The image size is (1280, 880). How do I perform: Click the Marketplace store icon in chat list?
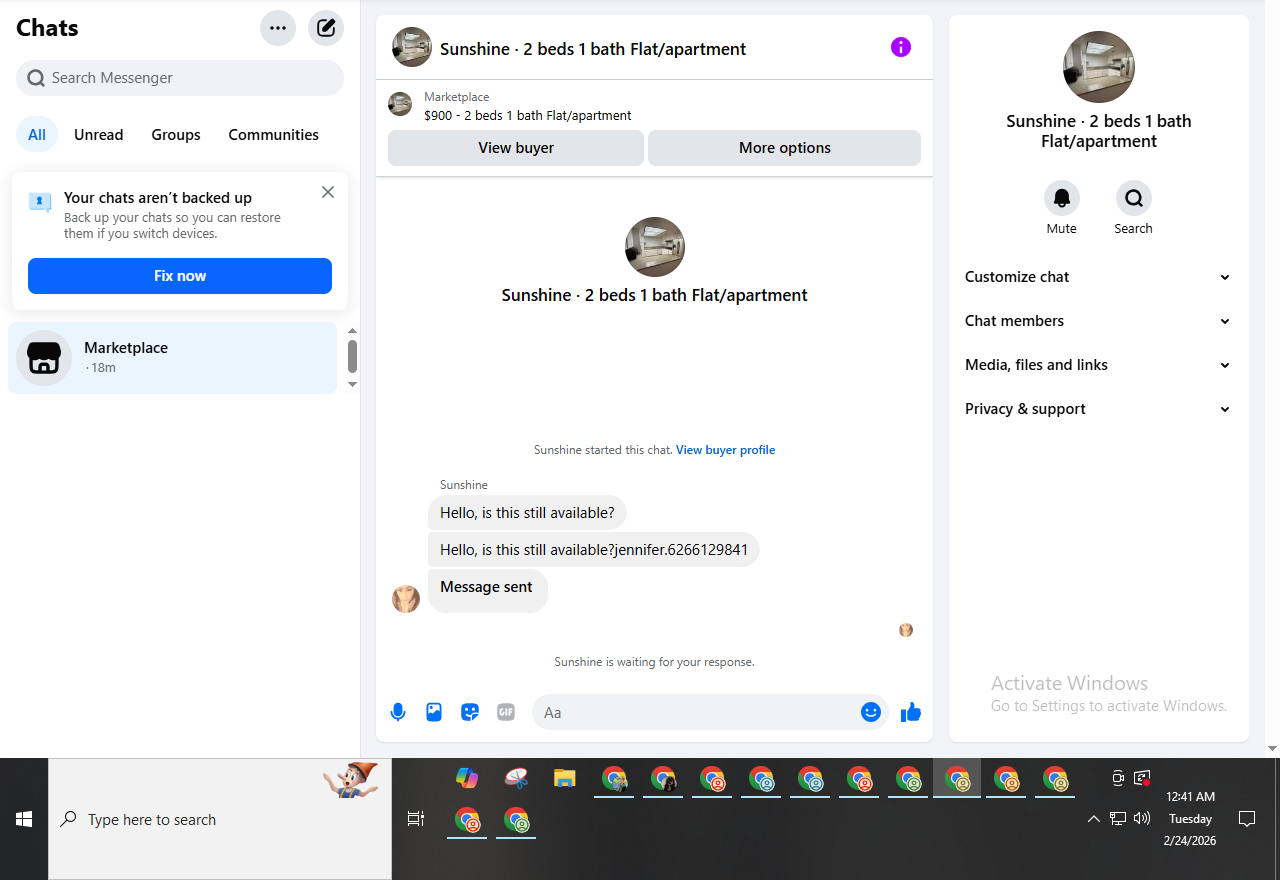pyautogui.click(x=44, y=358)
